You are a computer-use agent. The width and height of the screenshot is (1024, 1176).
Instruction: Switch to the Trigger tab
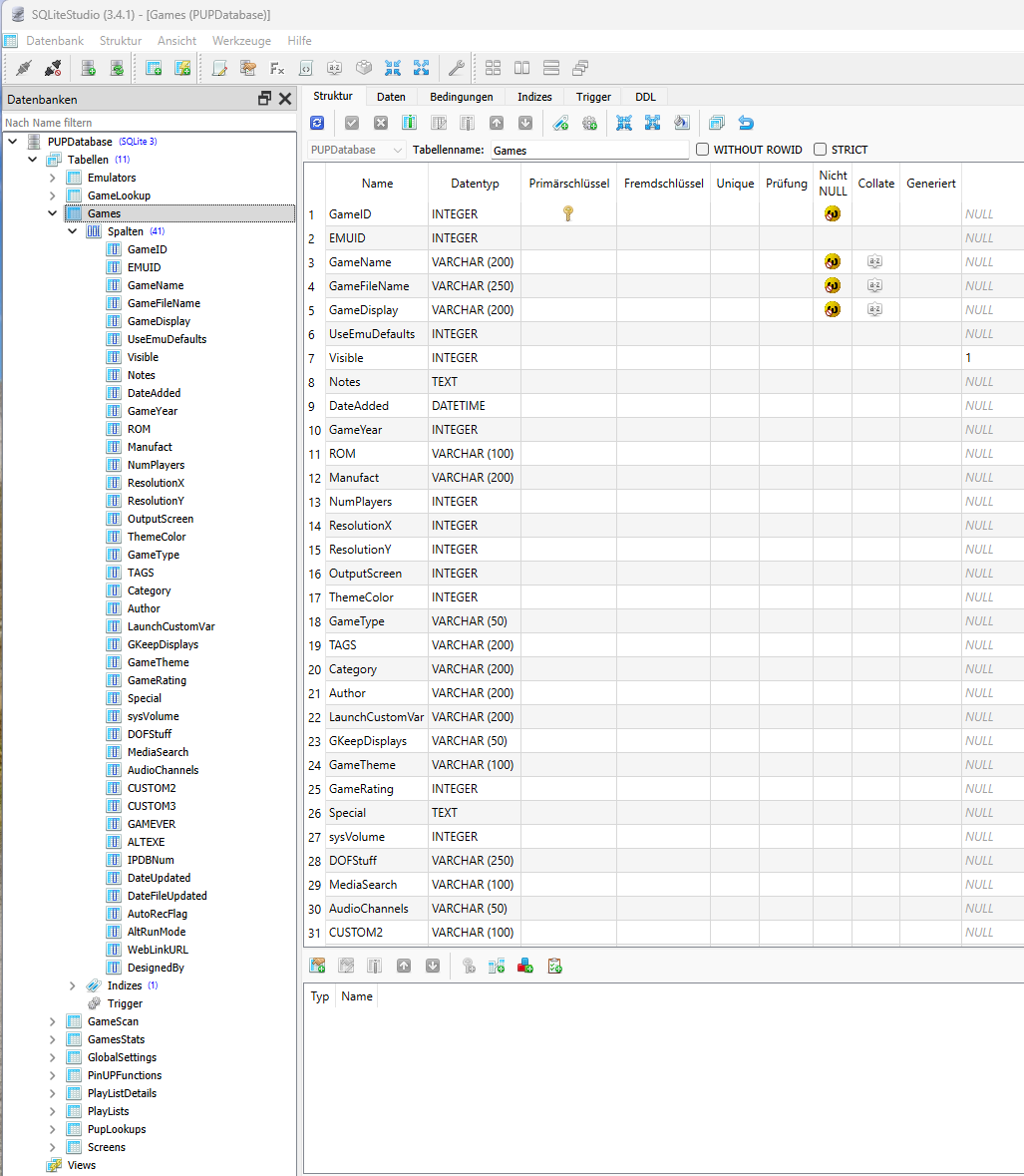point(593,97)
